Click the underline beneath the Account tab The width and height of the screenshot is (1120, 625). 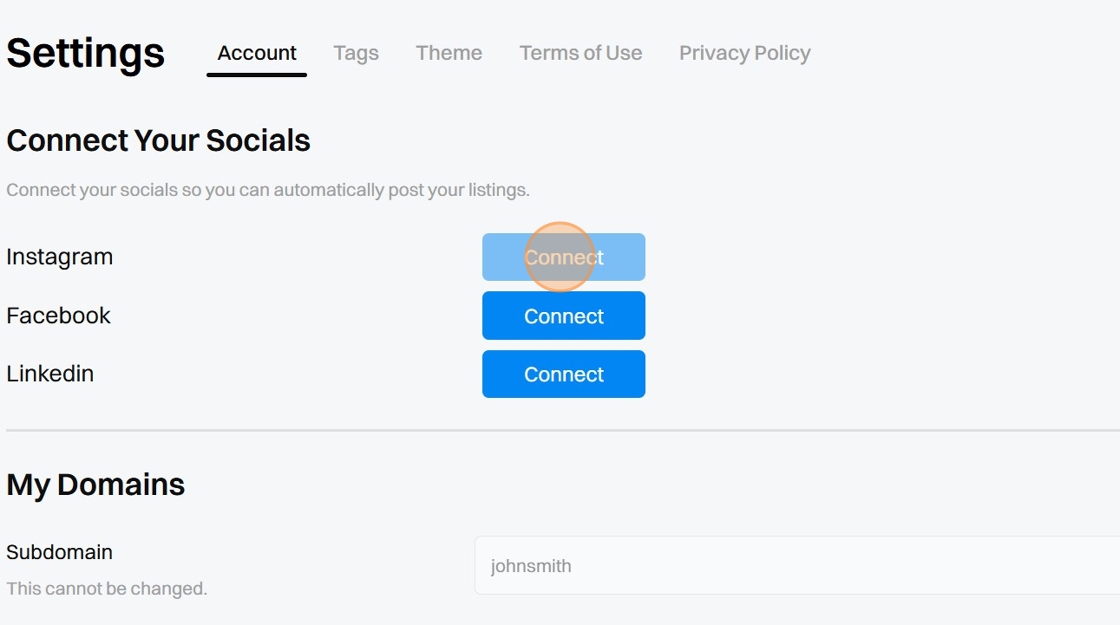[257, 75]
